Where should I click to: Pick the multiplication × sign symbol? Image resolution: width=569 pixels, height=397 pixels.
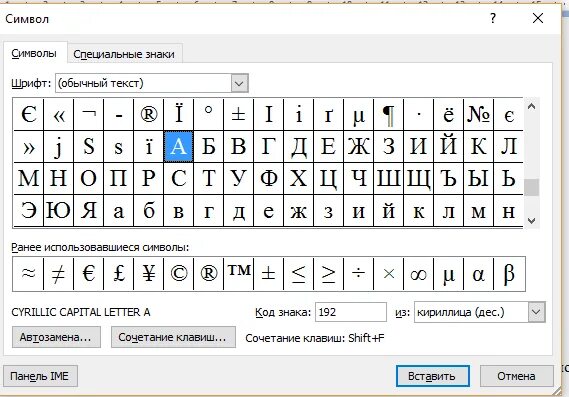point(389,274)
